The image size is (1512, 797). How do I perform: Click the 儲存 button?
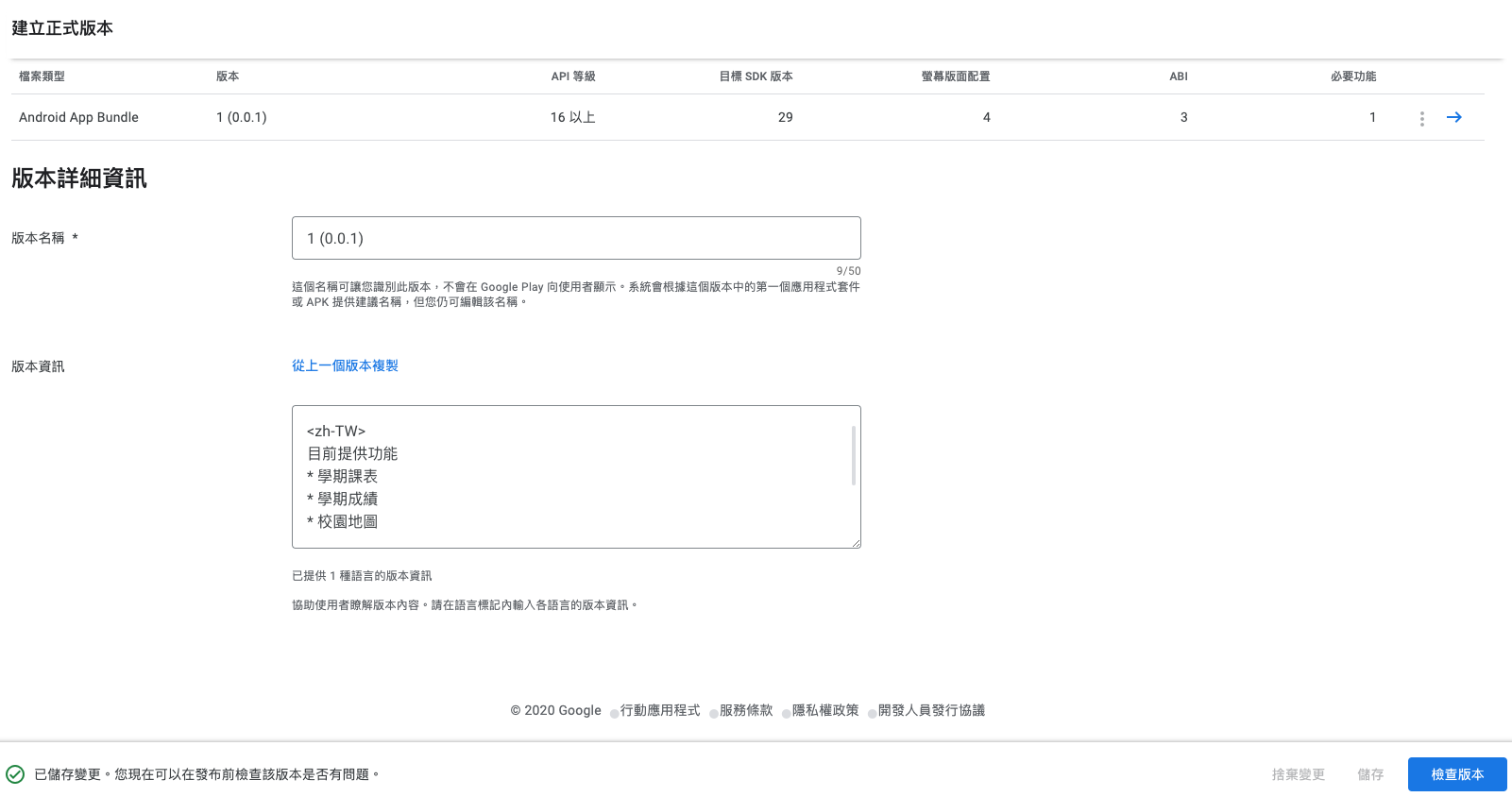click(1369, 774)
